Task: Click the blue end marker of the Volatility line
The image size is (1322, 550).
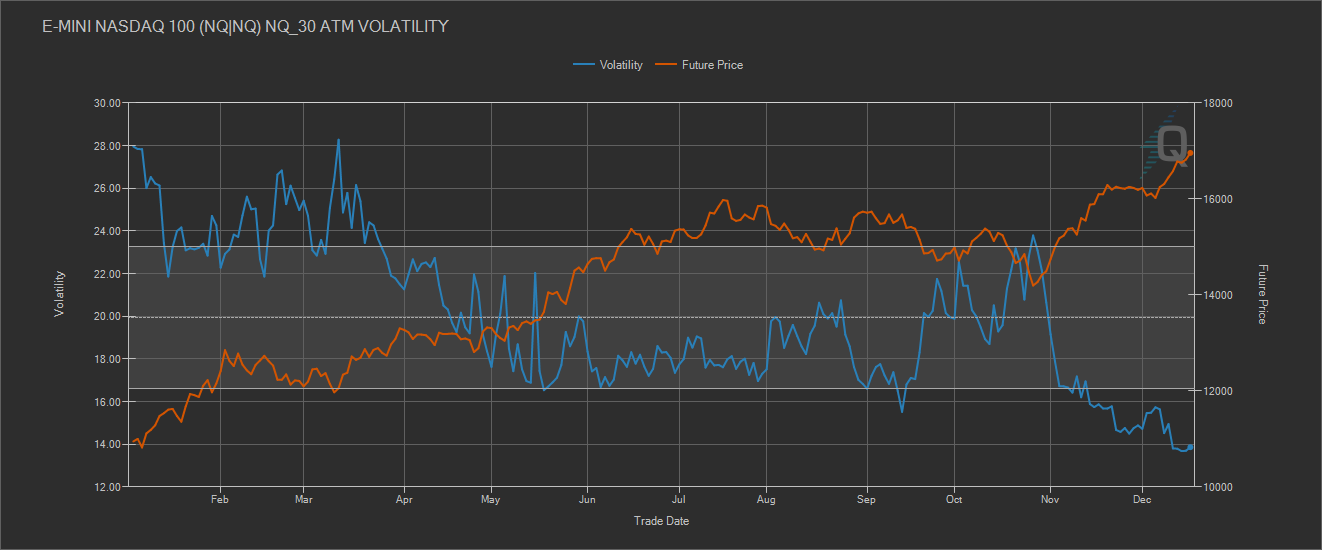Action: [x=1190, y=447]
